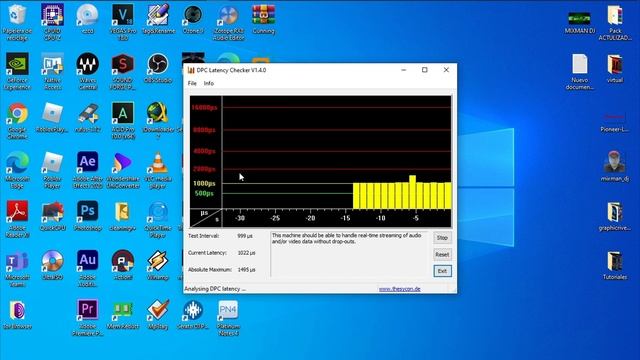Launch QuickCPU from desktop
This screenshot has width=640, height=360.
coord(52,216)
